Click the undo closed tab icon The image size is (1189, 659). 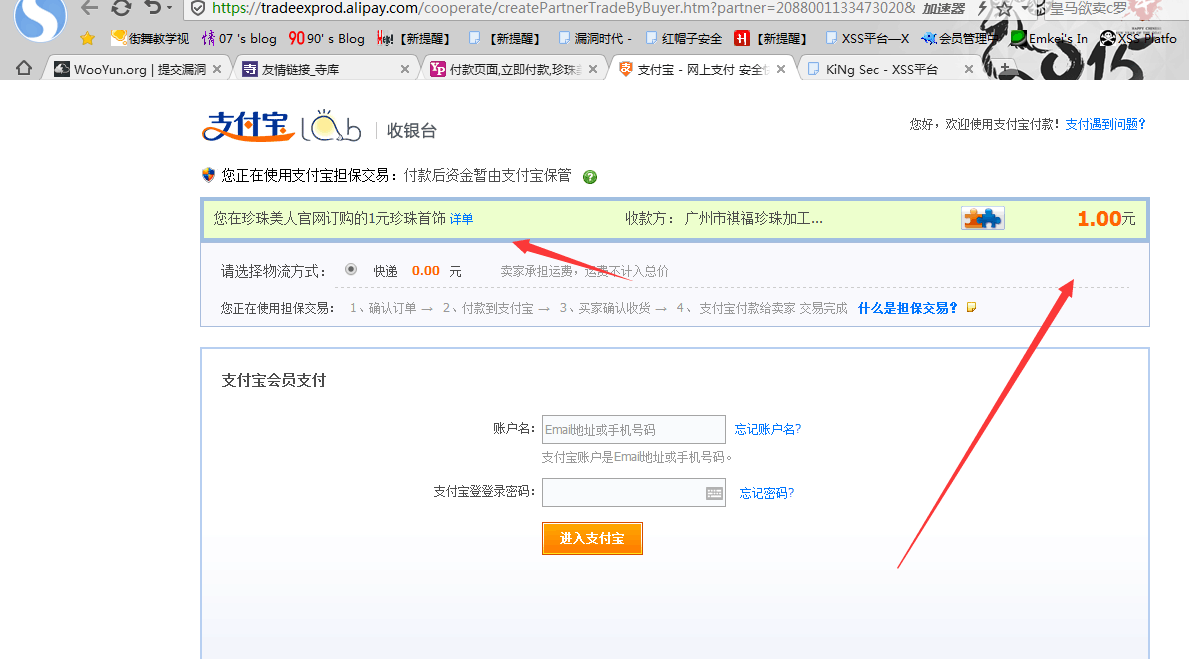click(152, 8)
